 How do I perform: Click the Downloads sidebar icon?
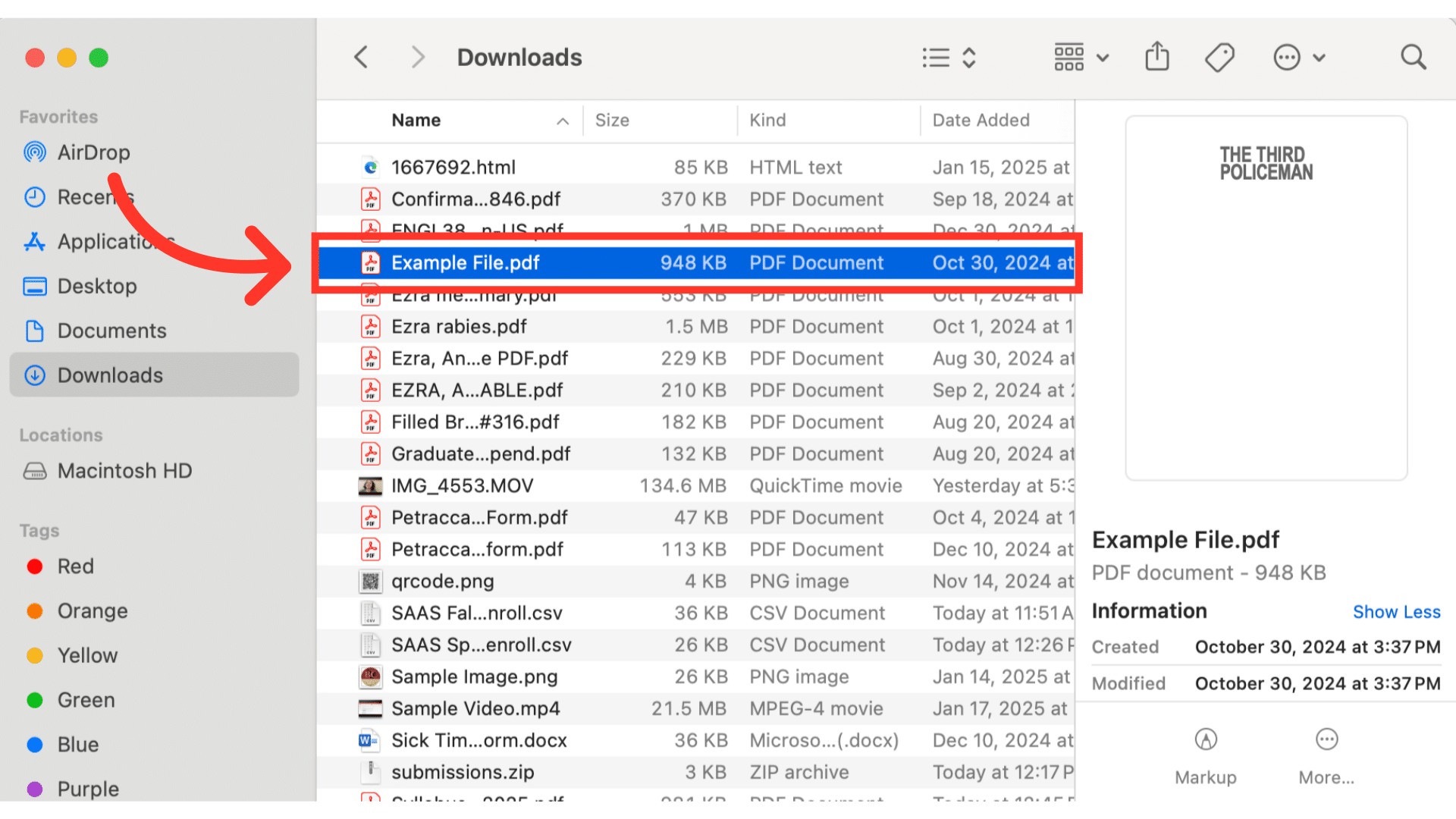[35, 375]
